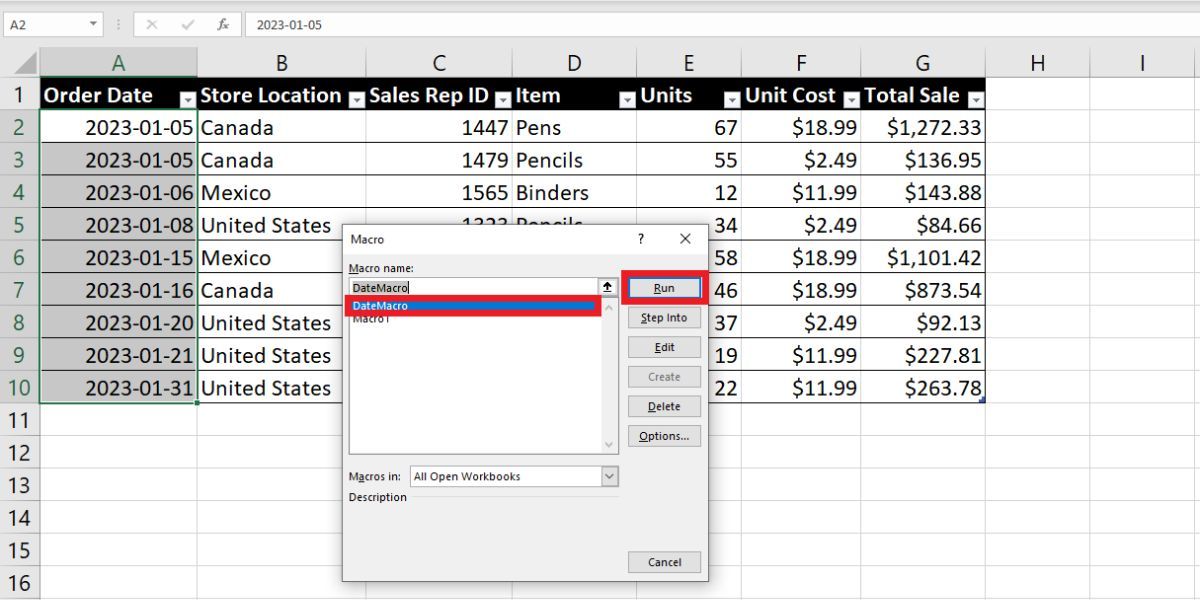Open the Unit Cost filter dropdown
Screen dimensions: 1200x600
851,99
